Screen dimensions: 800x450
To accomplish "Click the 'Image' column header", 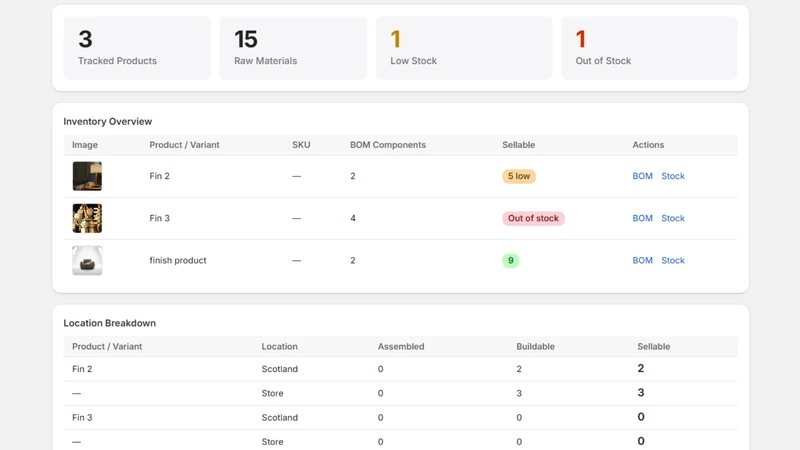I will coord(85,145).
